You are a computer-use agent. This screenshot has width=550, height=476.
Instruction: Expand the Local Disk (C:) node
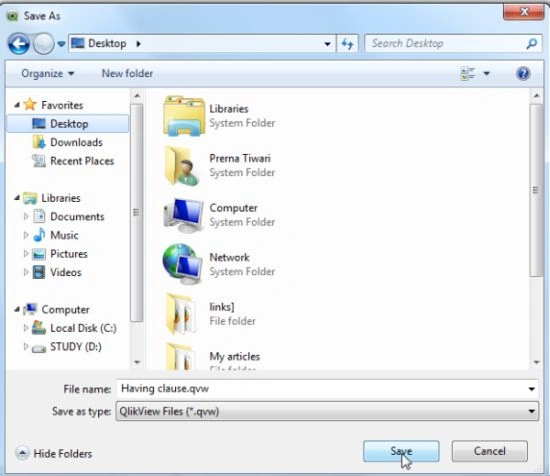pos(26,328)
